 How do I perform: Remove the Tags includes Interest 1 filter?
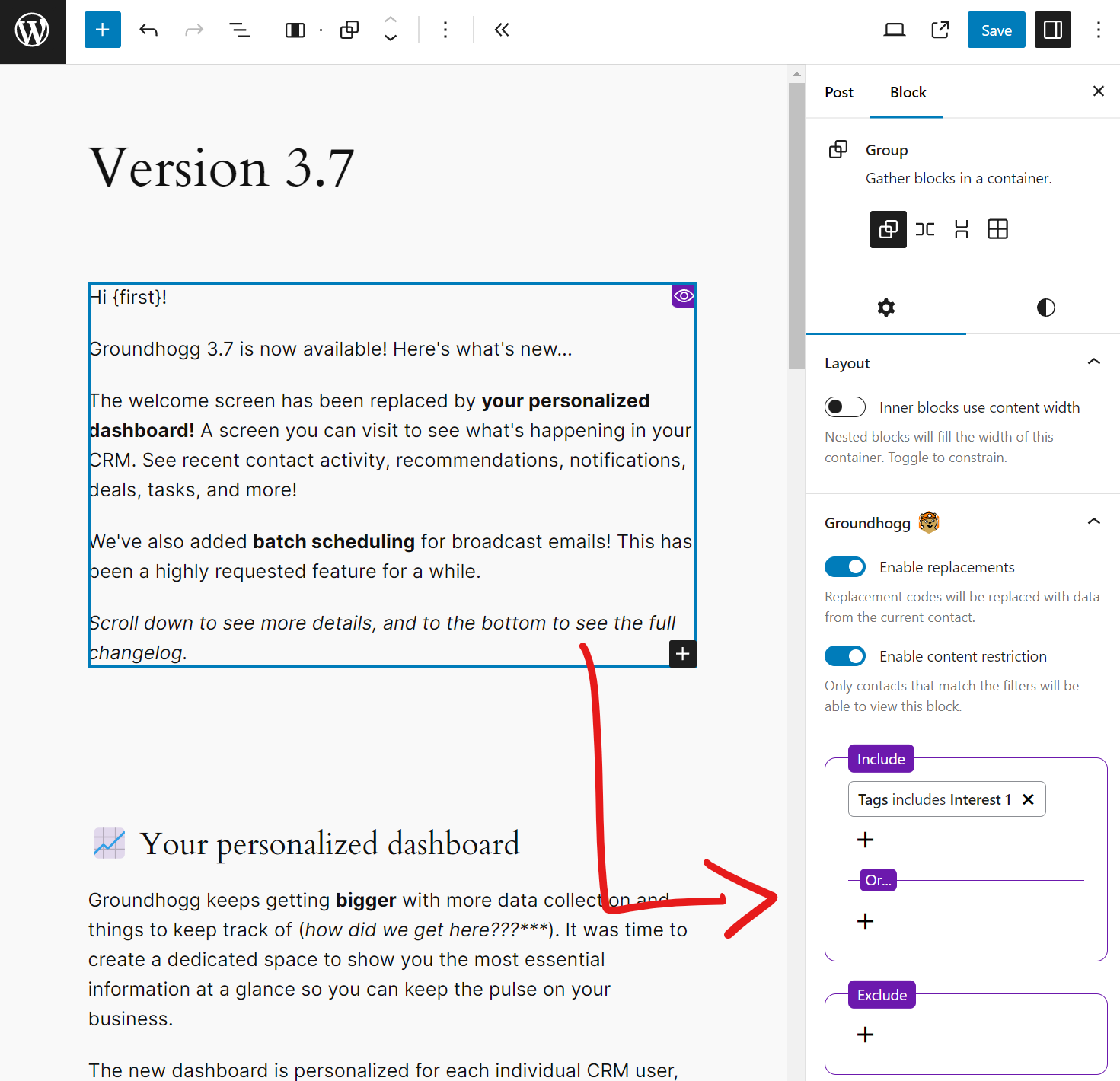tap(1028, 799)
